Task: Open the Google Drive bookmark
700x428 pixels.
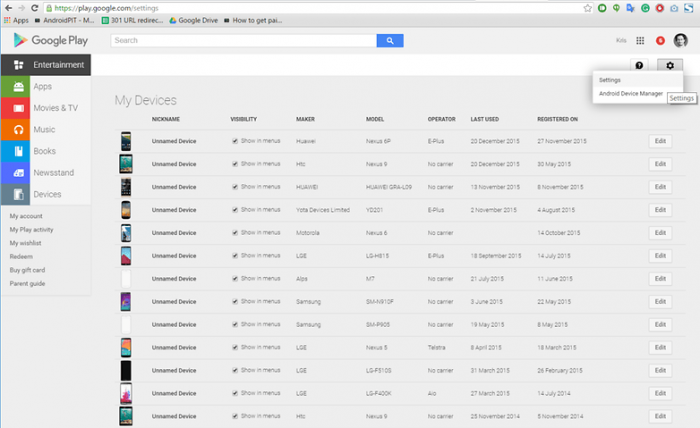Action: pyautogui.click(x=193, y=20)
